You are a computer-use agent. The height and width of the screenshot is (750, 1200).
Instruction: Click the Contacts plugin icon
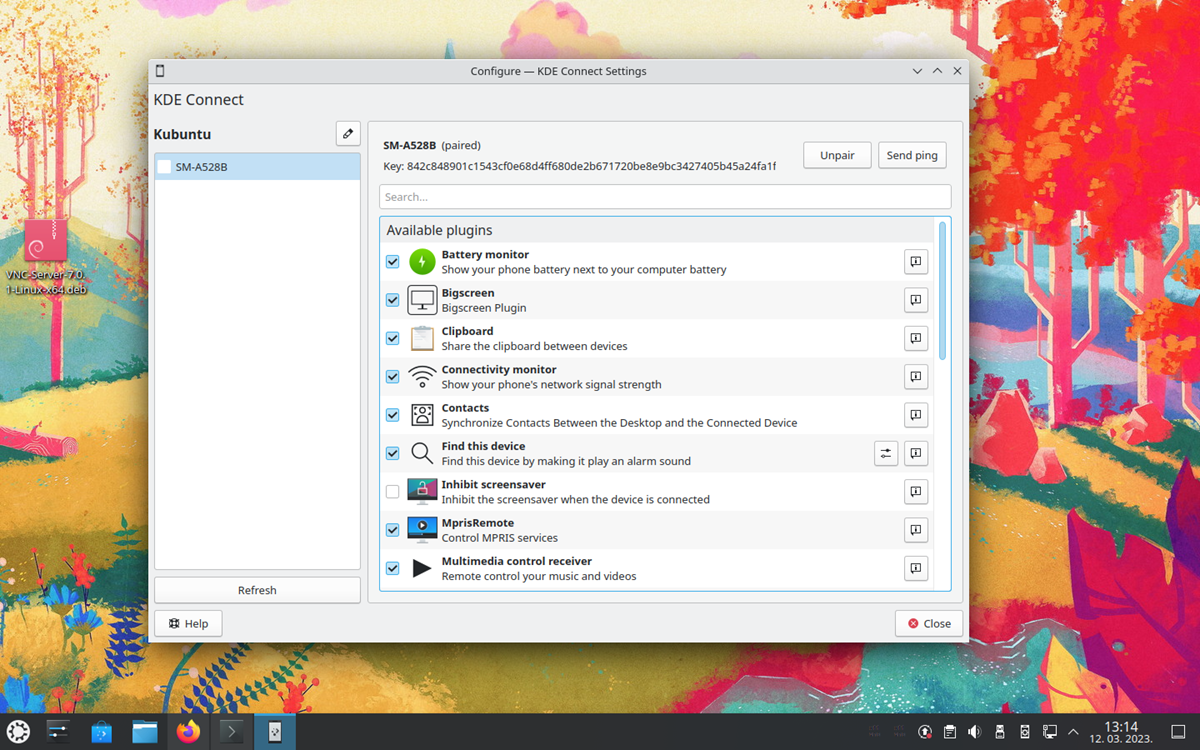click(422, 415)
